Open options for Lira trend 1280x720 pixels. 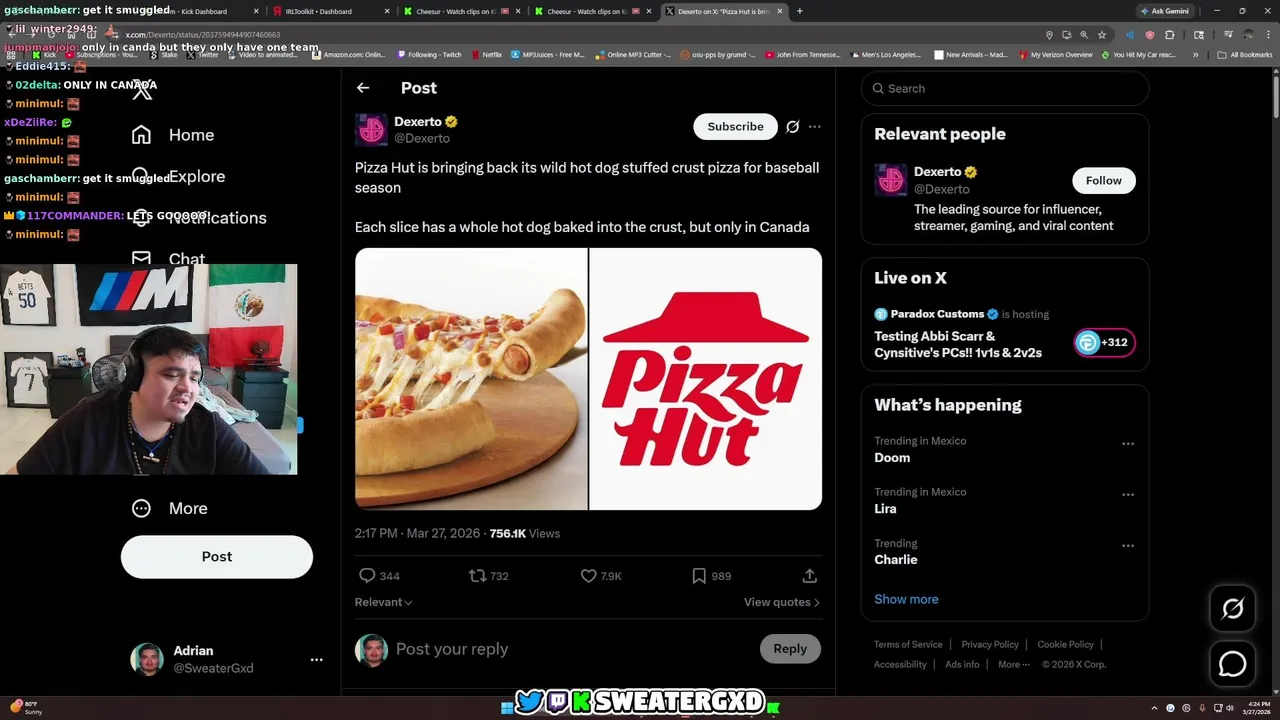1128,495
